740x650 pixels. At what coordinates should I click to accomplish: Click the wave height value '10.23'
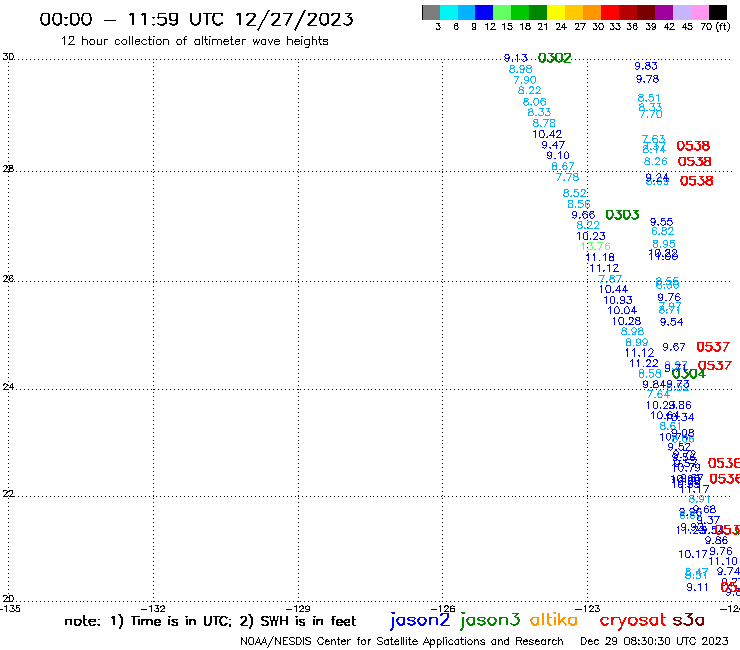(x=591, y=236)
